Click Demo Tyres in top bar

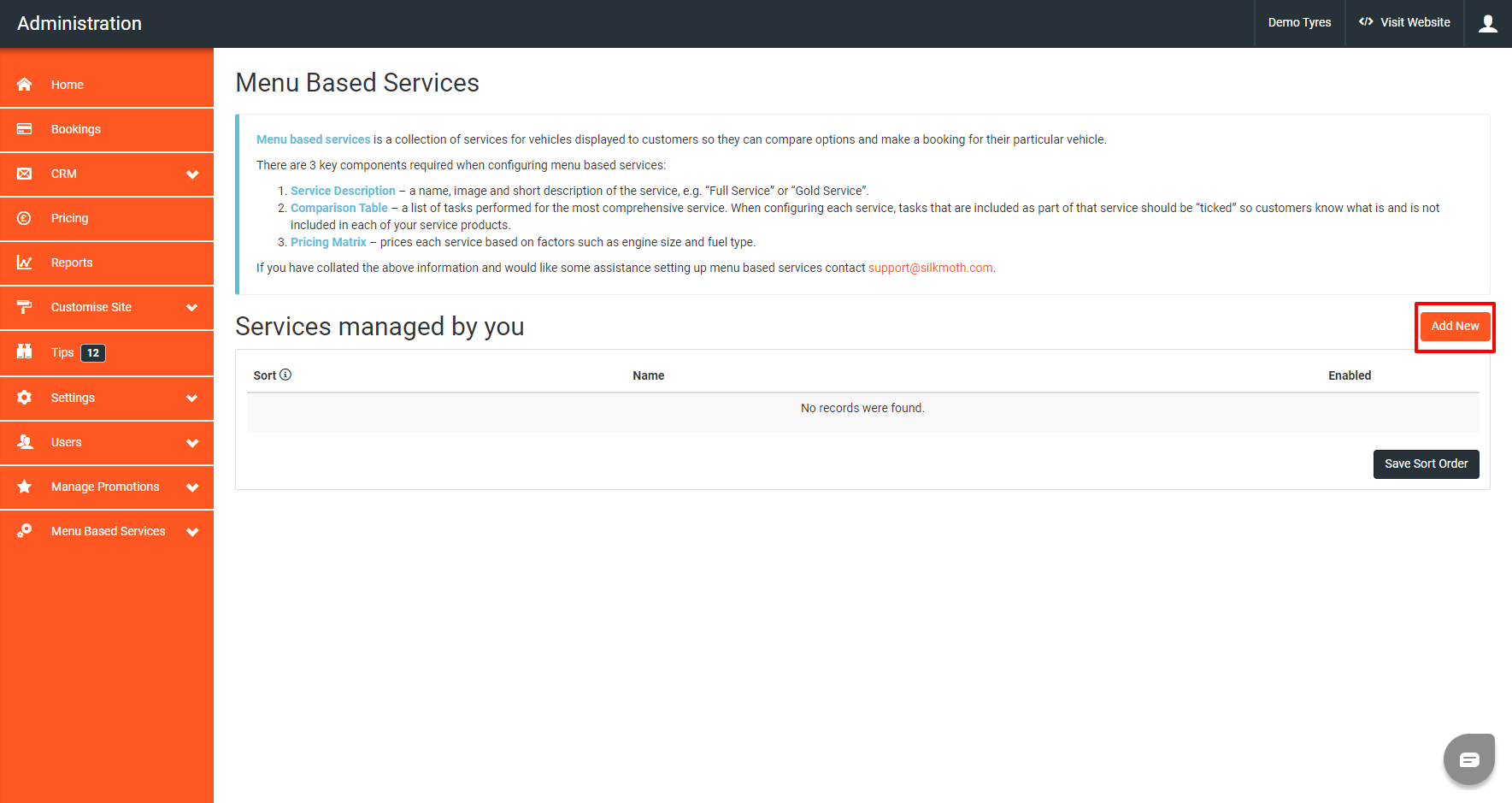1299,22
